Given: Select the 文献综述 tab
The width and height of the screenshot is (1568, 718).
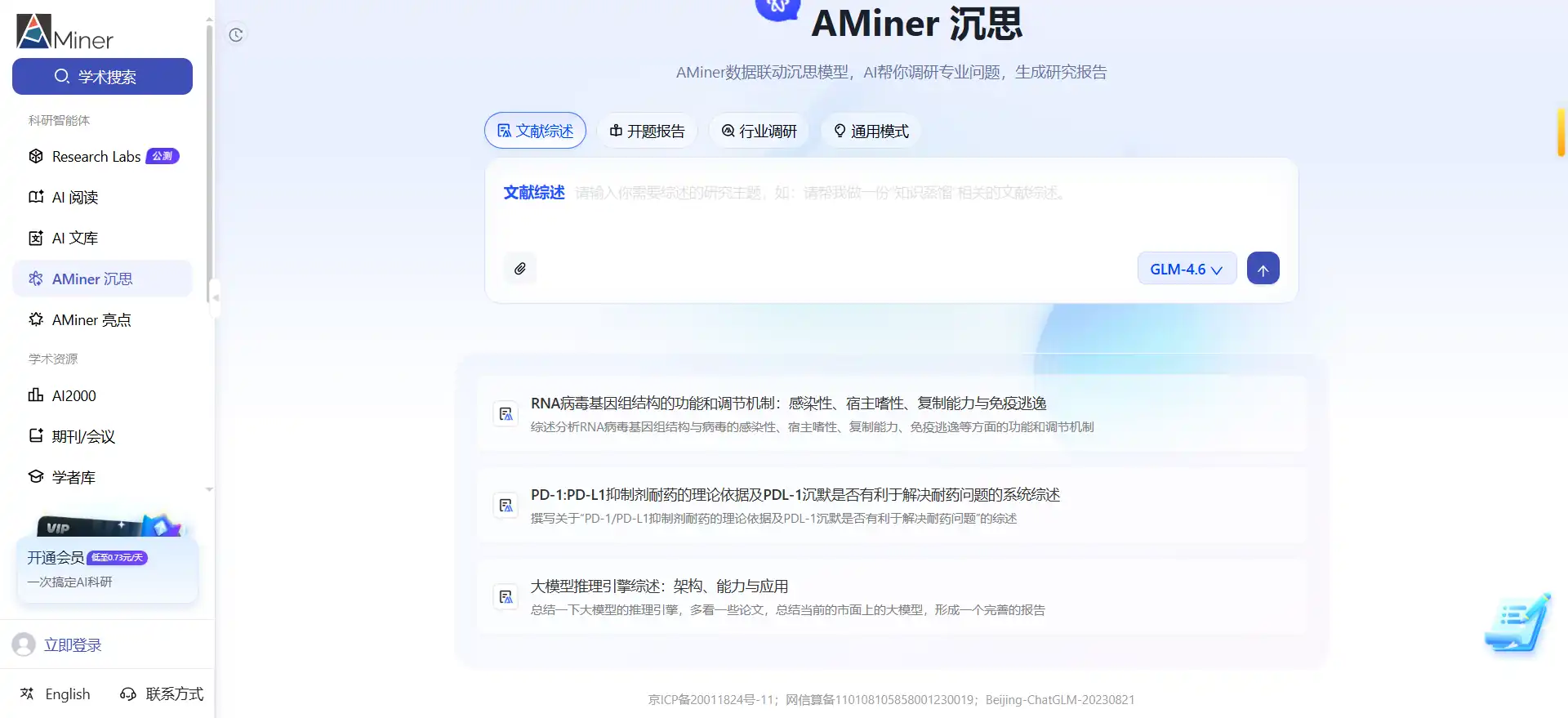Looking at the screenshot, I should click(535, 131).
